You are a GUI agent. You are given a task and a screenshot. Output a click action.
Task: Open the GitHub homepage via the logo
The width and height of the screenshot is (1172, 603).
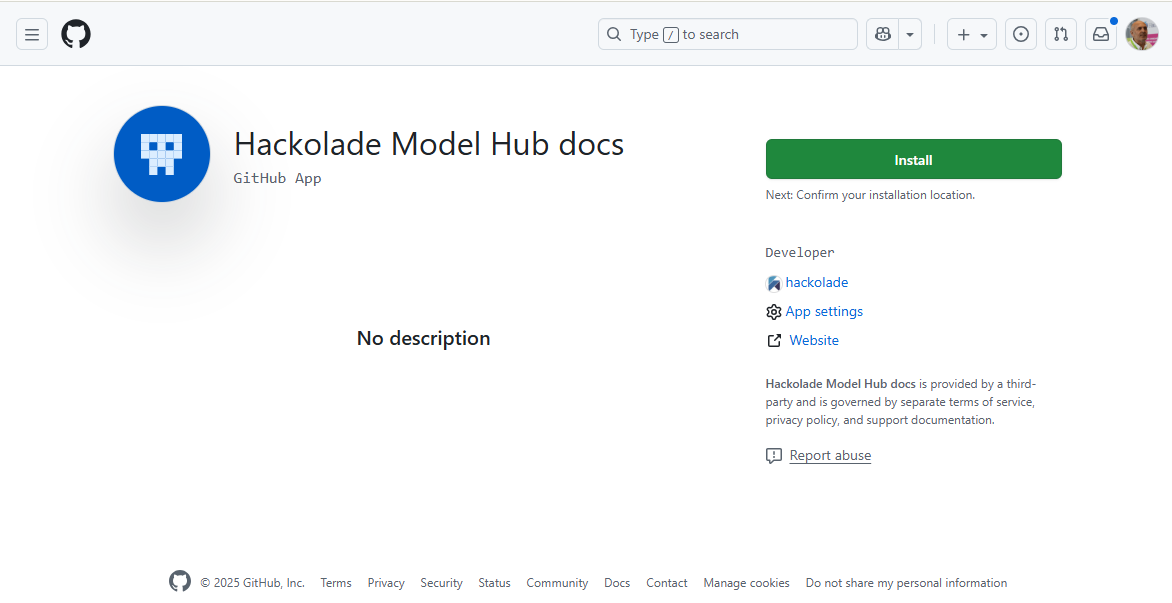(x=75, y=33)
